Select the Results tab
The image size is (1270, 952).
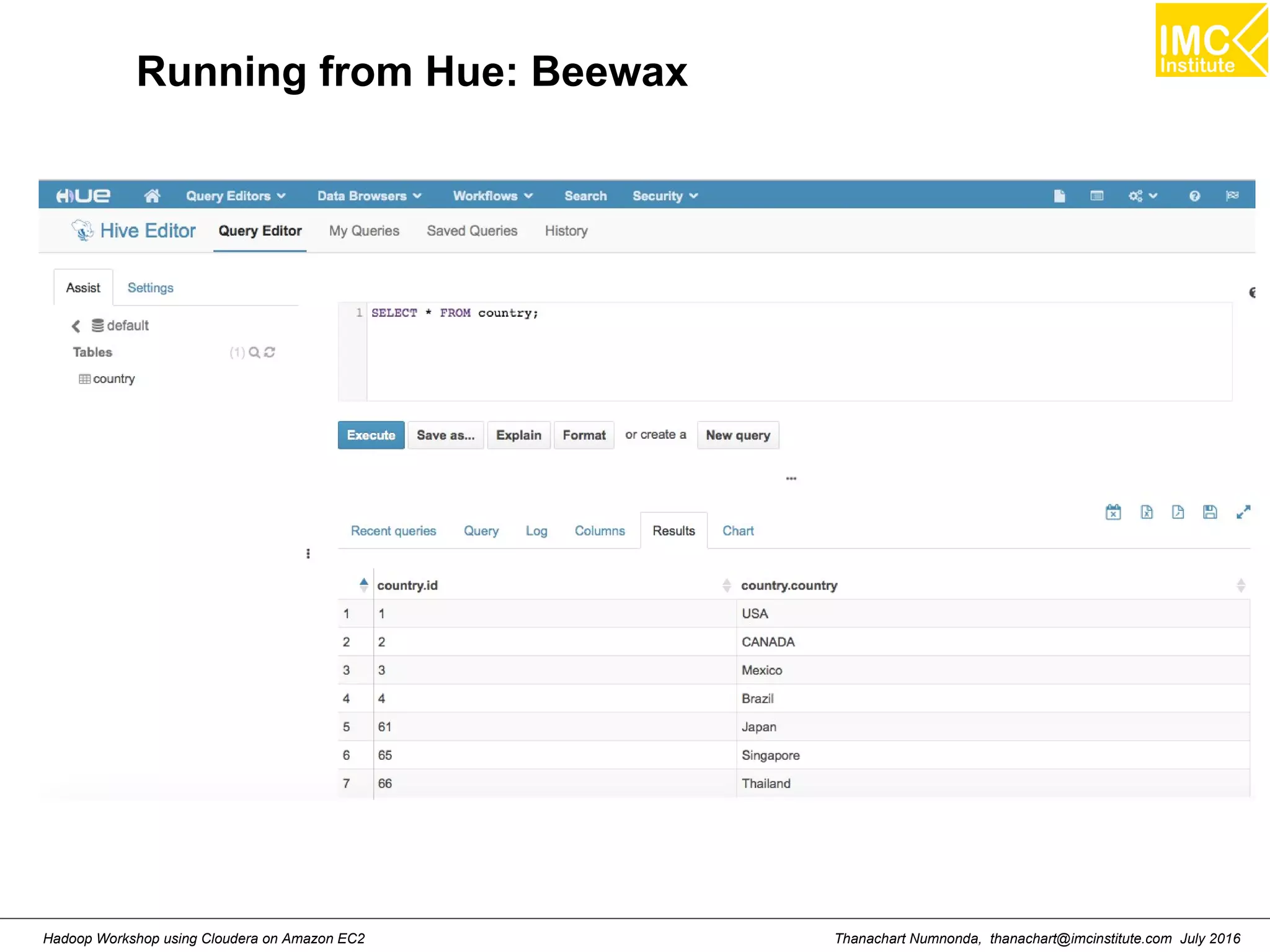[x=673, y=531]
